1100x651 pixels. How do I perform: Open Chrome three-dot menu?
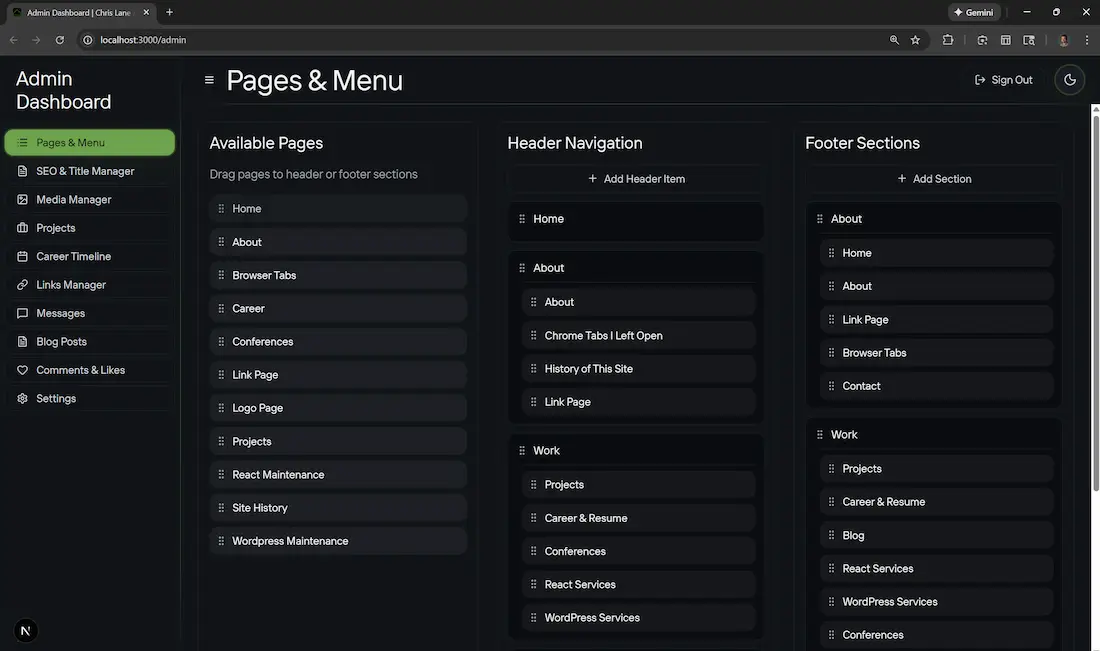[x=1087, y=40]
